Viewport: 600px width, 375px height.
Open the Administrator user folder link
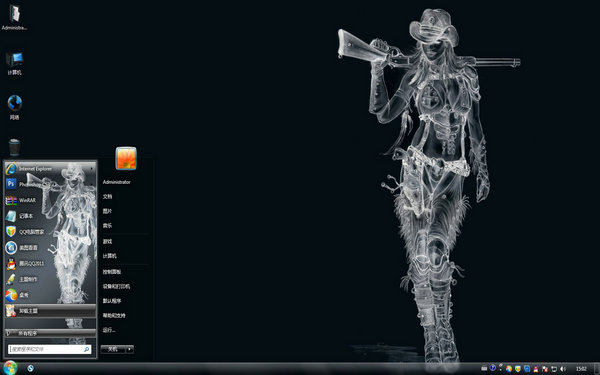(116, 182)
